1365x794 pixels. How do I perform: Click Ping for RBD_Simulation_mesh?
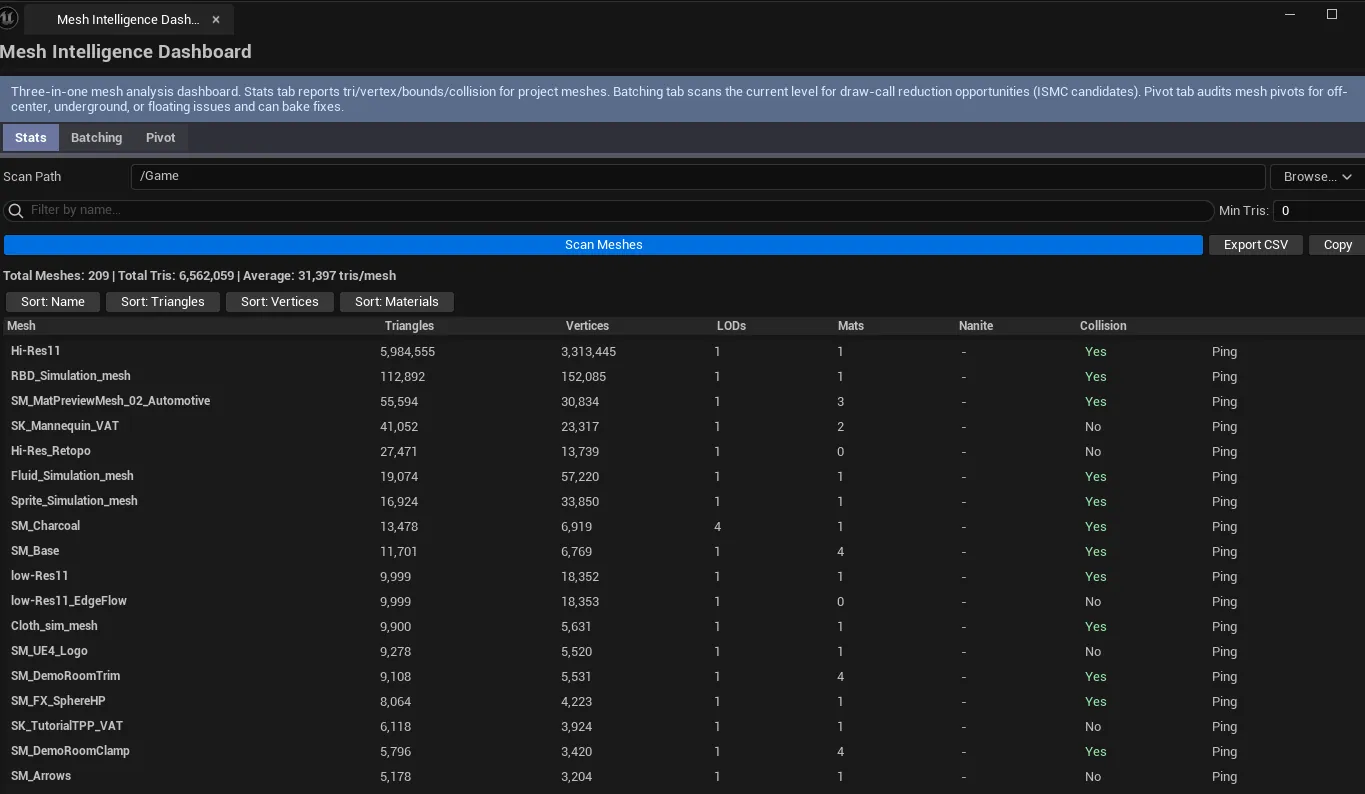[1224, 377]
